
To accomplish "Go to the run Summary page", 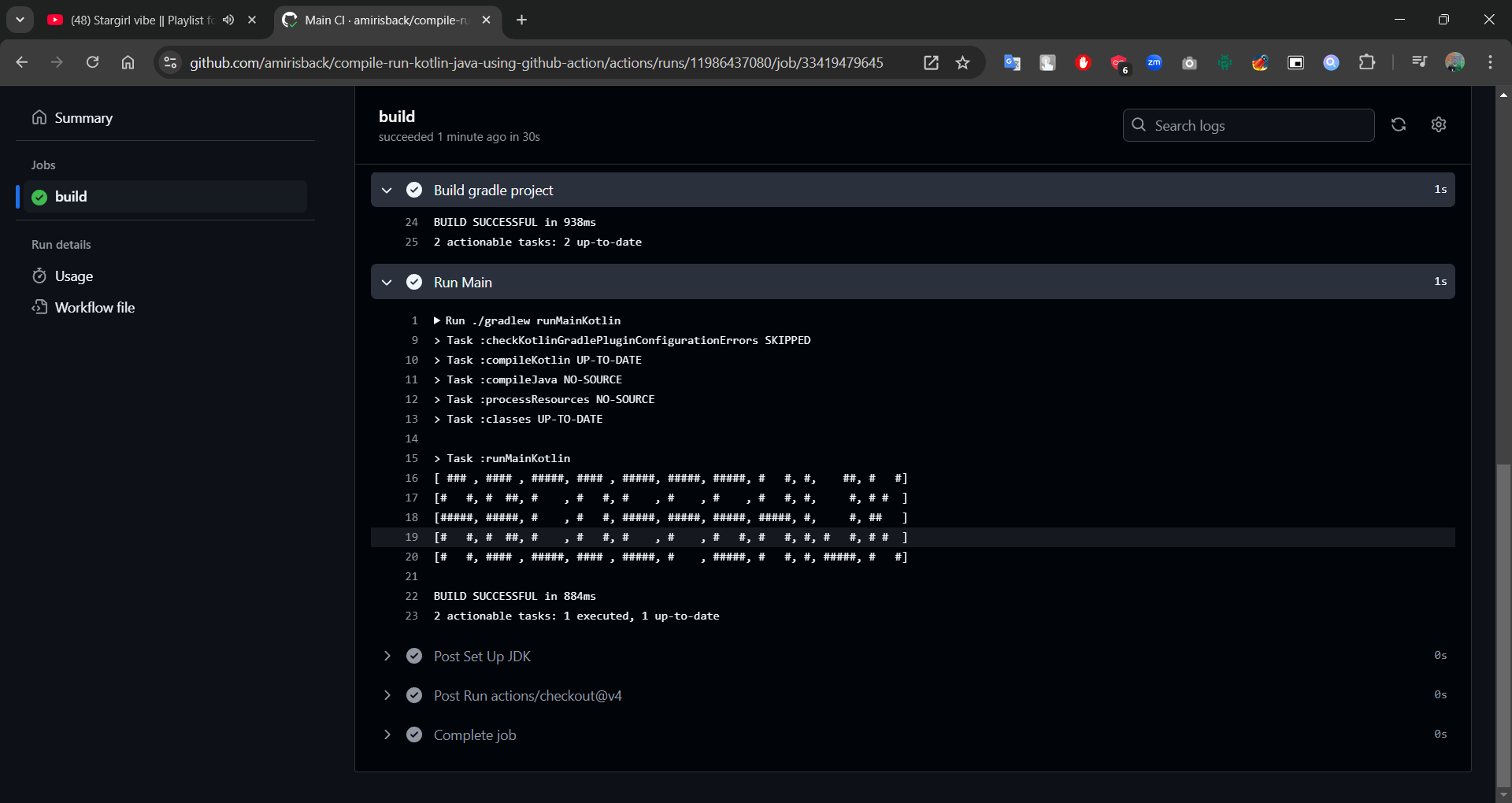I will [83, 118].
